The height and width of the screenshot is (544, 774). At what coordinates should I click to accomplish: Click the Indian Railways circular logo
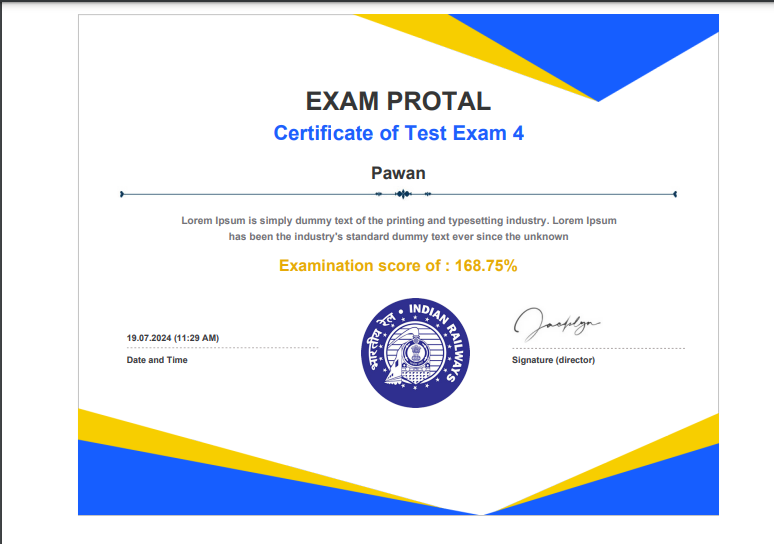coord(414,352)
